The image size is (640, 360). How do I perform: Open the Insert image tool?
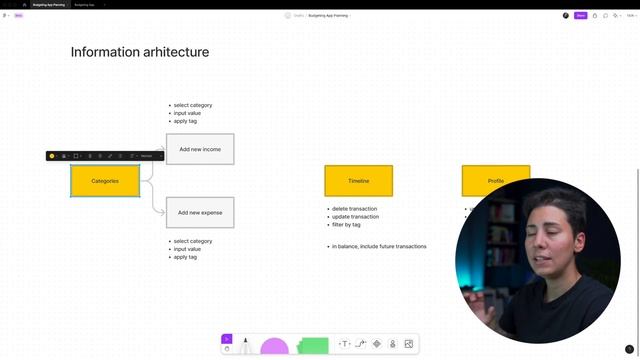tap(409, 344)
